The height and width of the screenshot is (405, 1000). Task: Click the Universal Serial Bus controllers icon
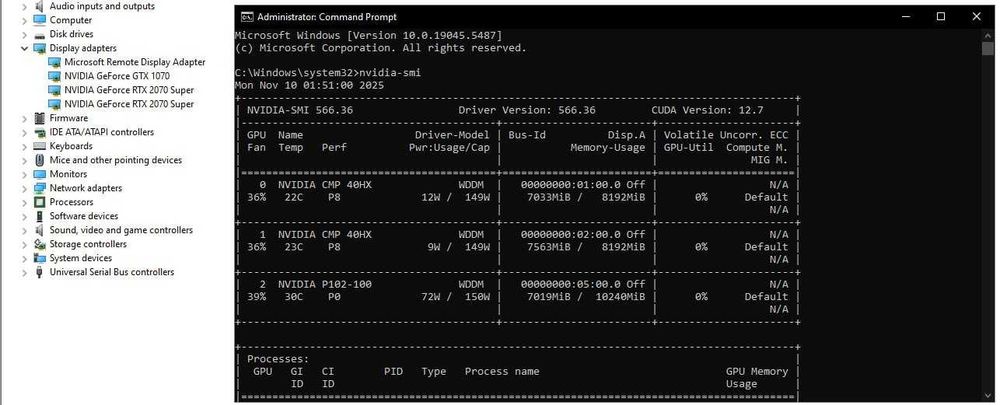coord(40,272)
